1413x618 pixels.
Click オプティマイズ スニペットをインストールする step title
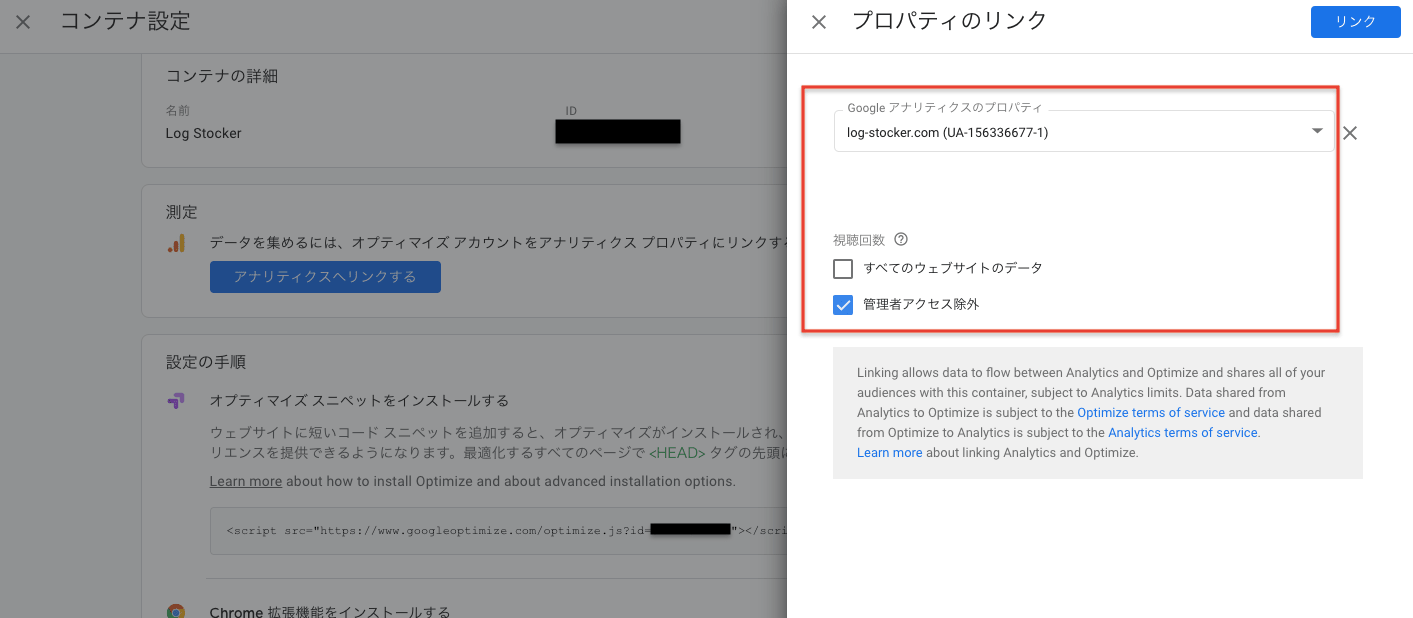359,401
